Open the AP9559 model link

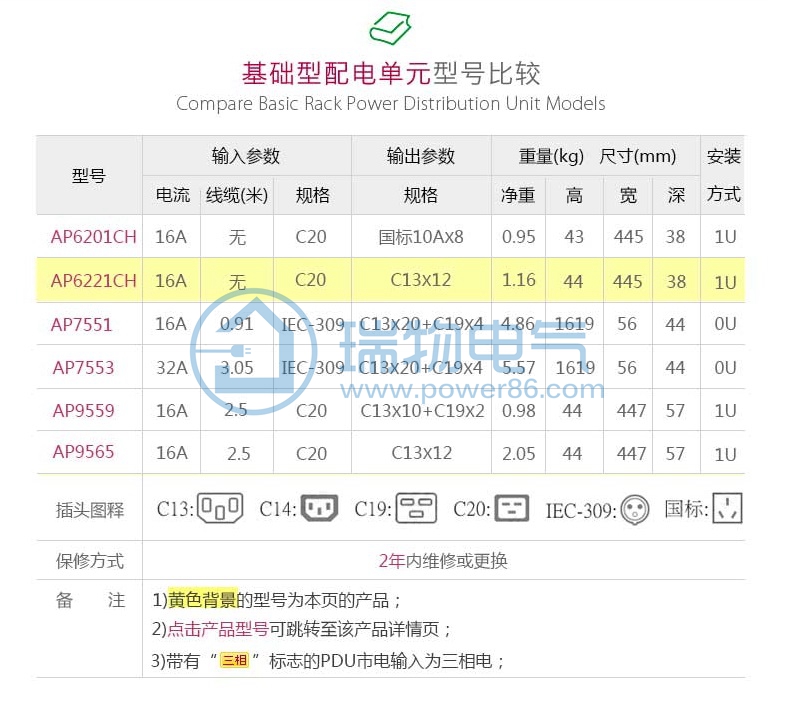coord(83,411)
